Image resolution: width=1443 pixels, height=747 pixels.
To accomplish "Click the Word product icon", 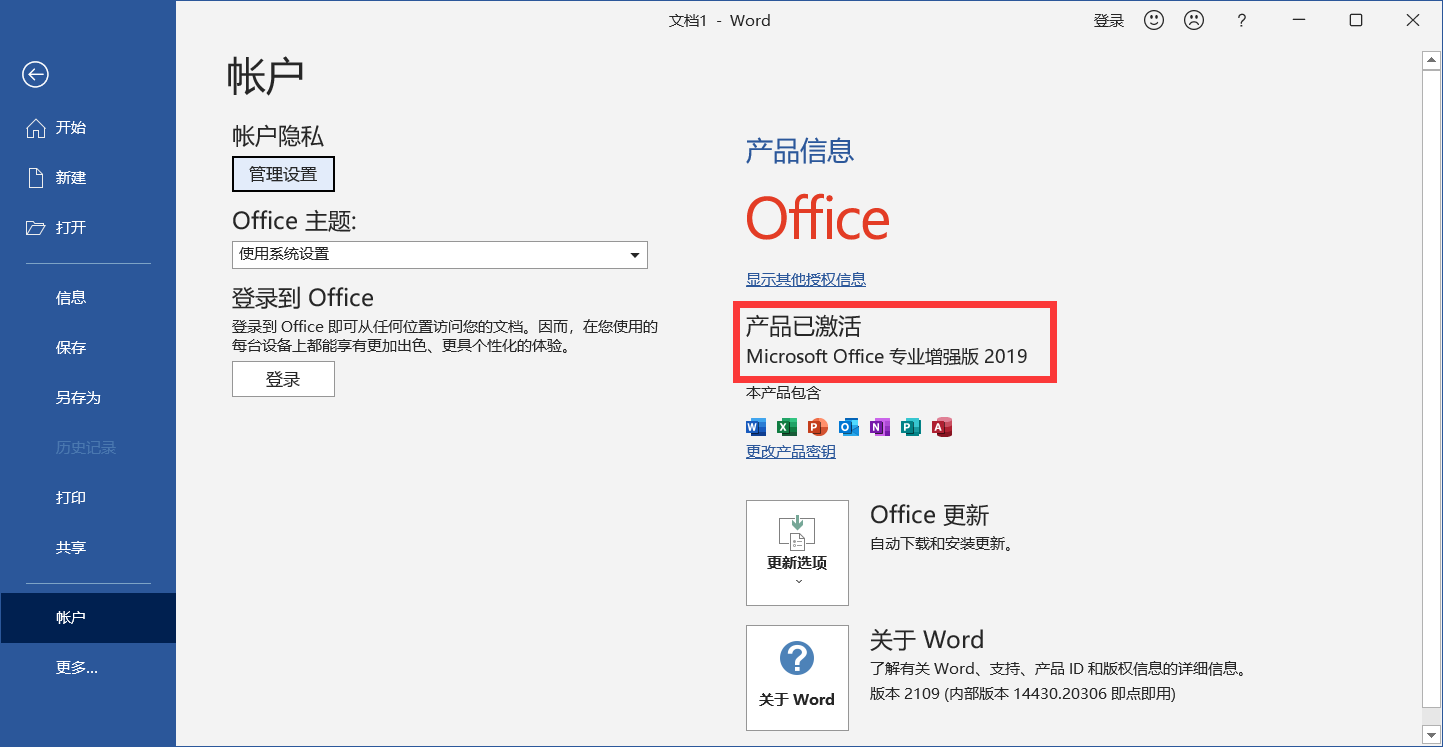I will coord(756,427).
